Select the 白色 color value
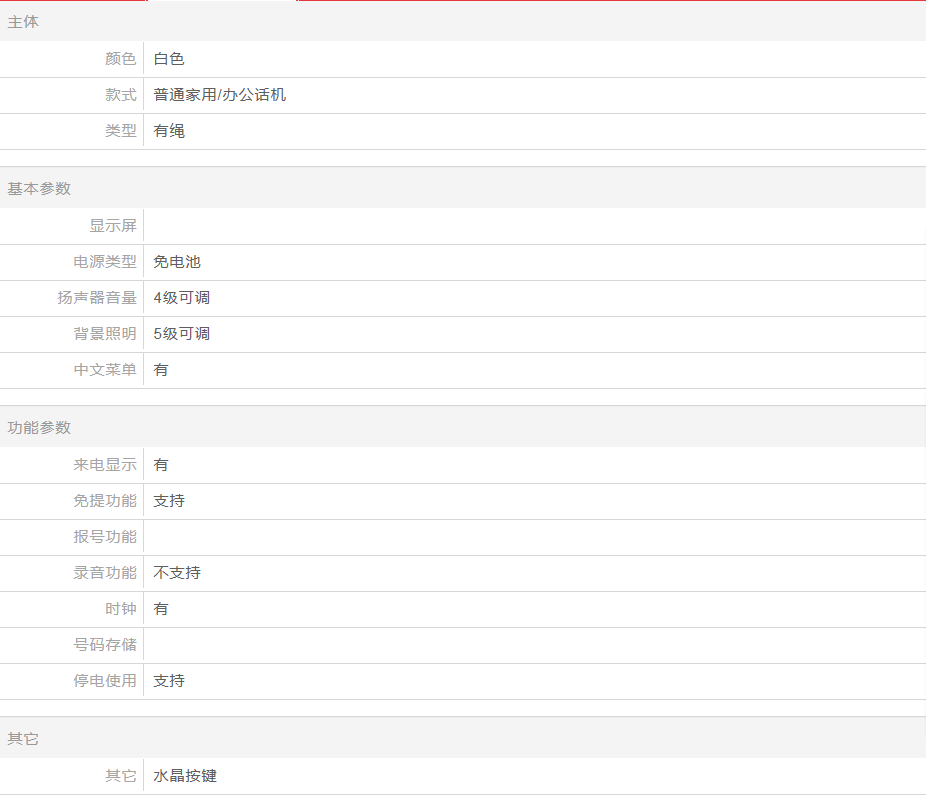 point(169,59)
